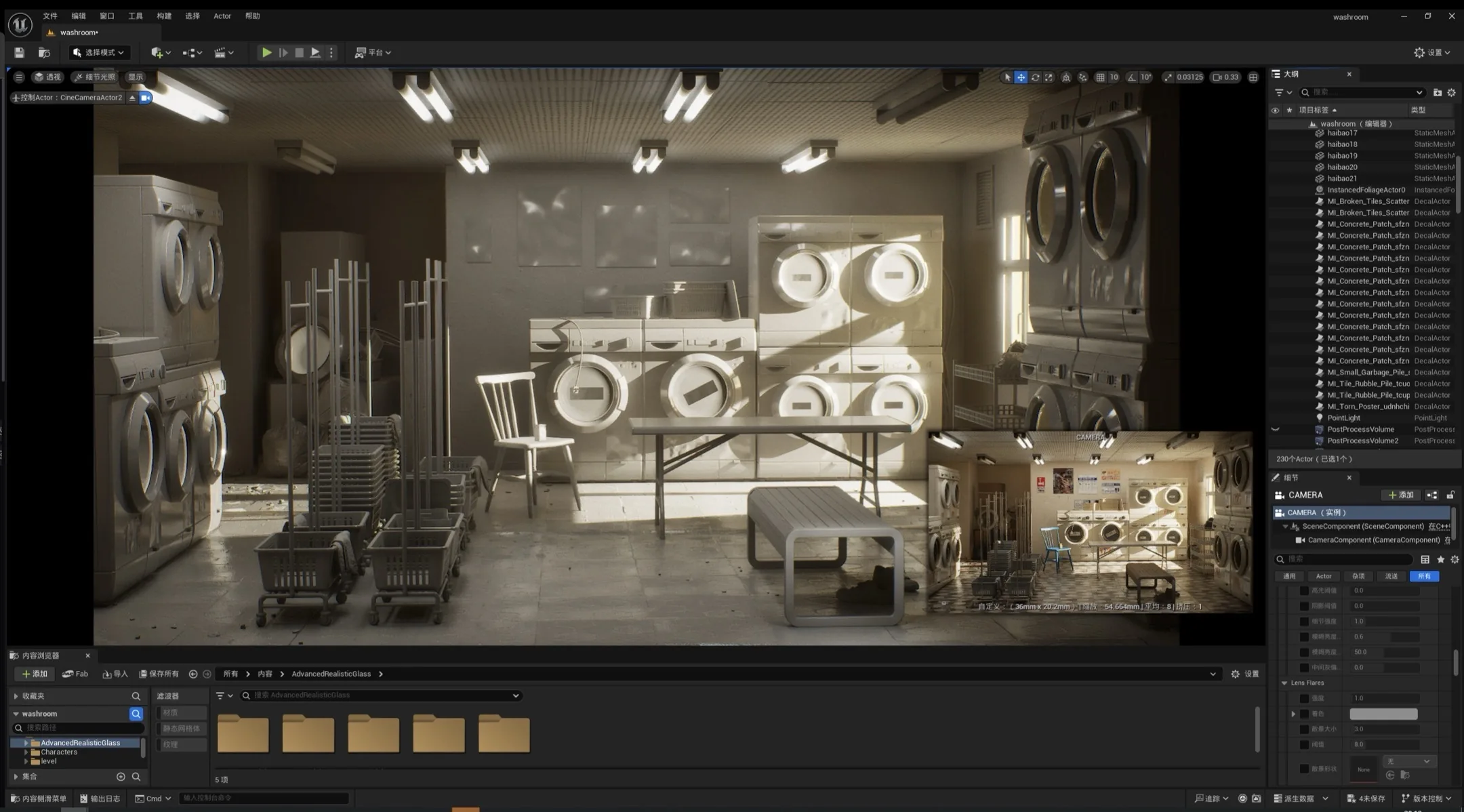Open the 平台 platforms dropdown

click(x=373, y=52)
